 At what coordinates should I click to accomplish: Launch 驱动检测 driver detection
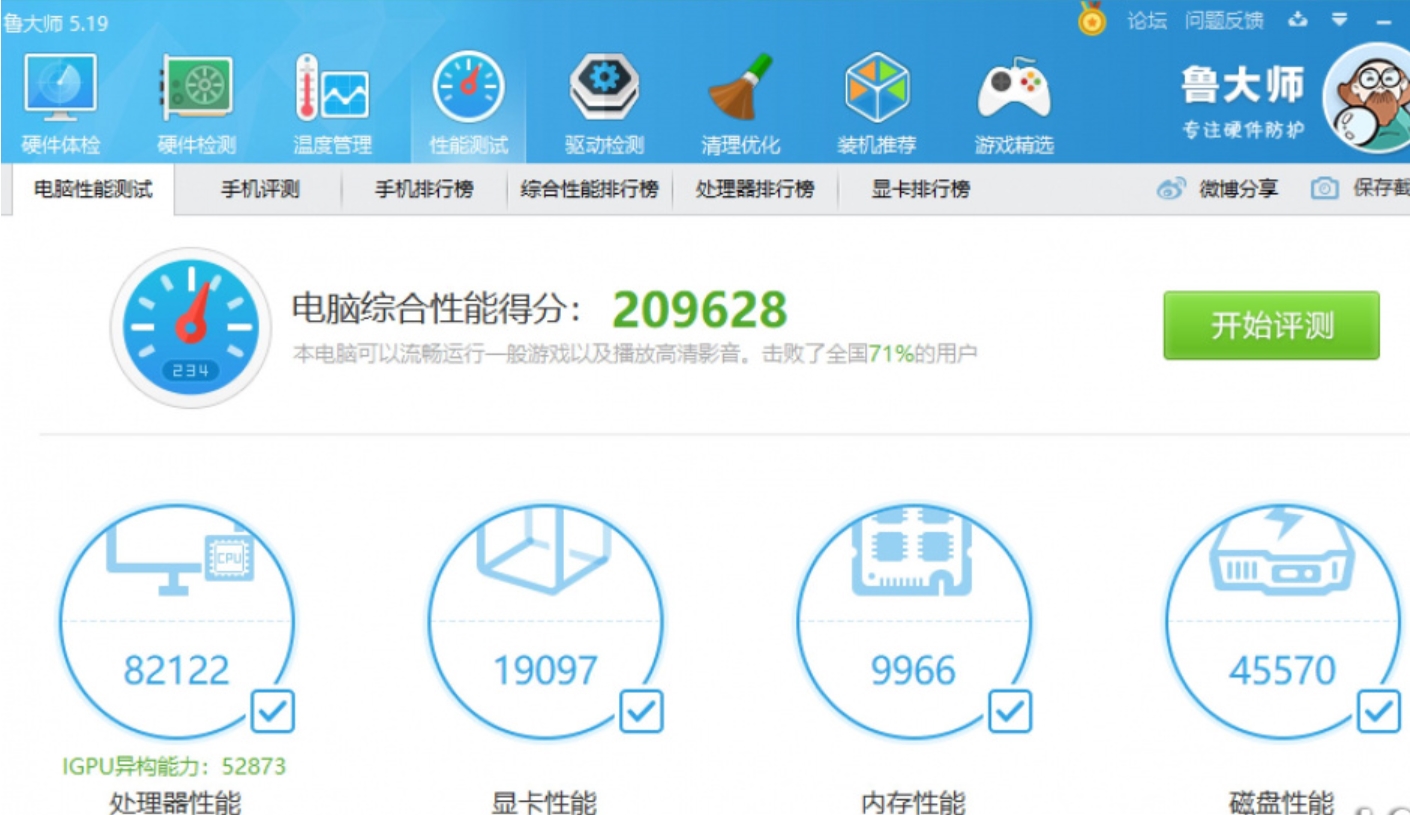point(604,96)
